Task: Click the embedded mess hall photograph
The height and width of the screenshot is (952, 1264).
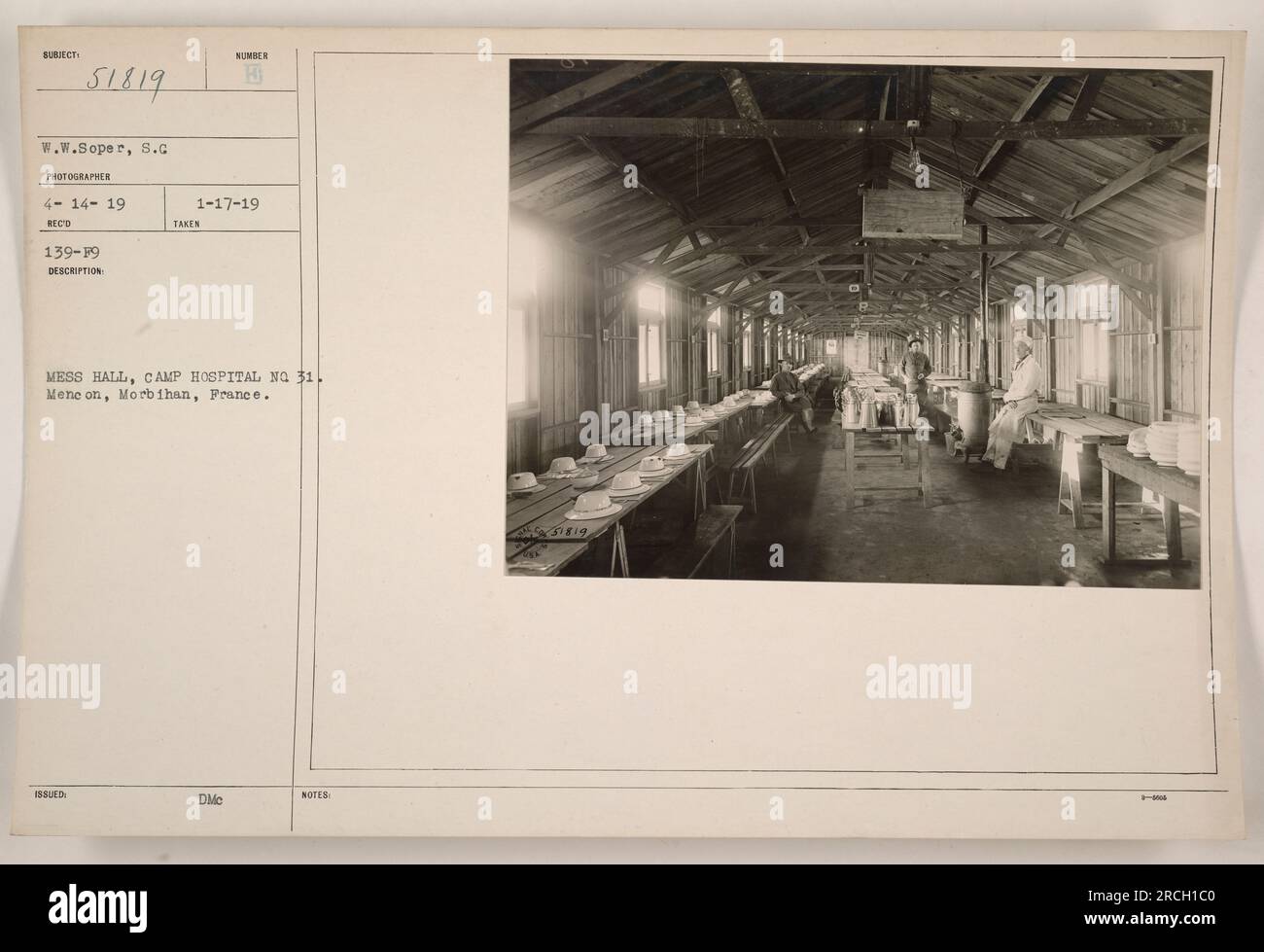Action: coord(860,323)
